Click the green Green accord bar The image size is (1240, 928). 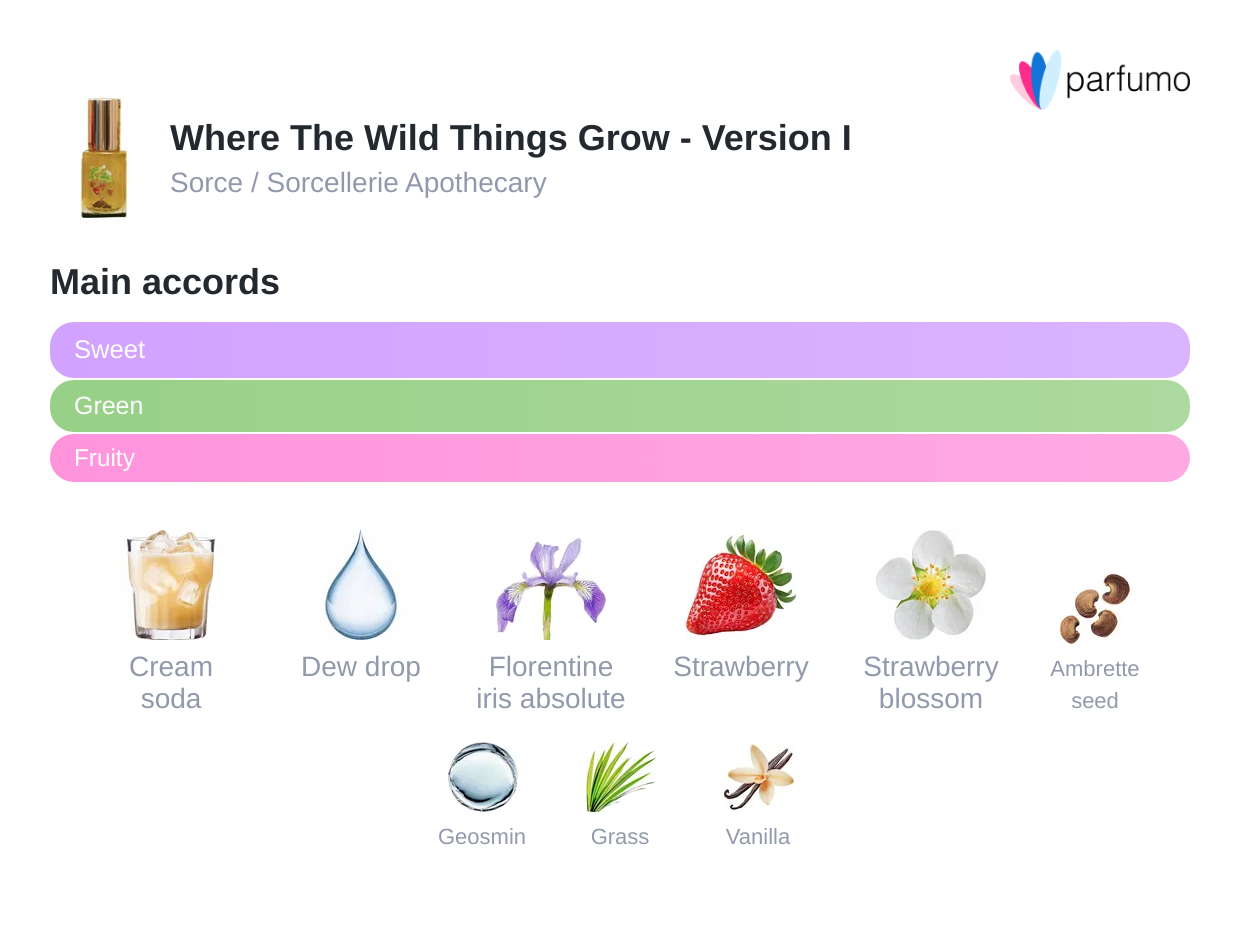tap(620, 406)
